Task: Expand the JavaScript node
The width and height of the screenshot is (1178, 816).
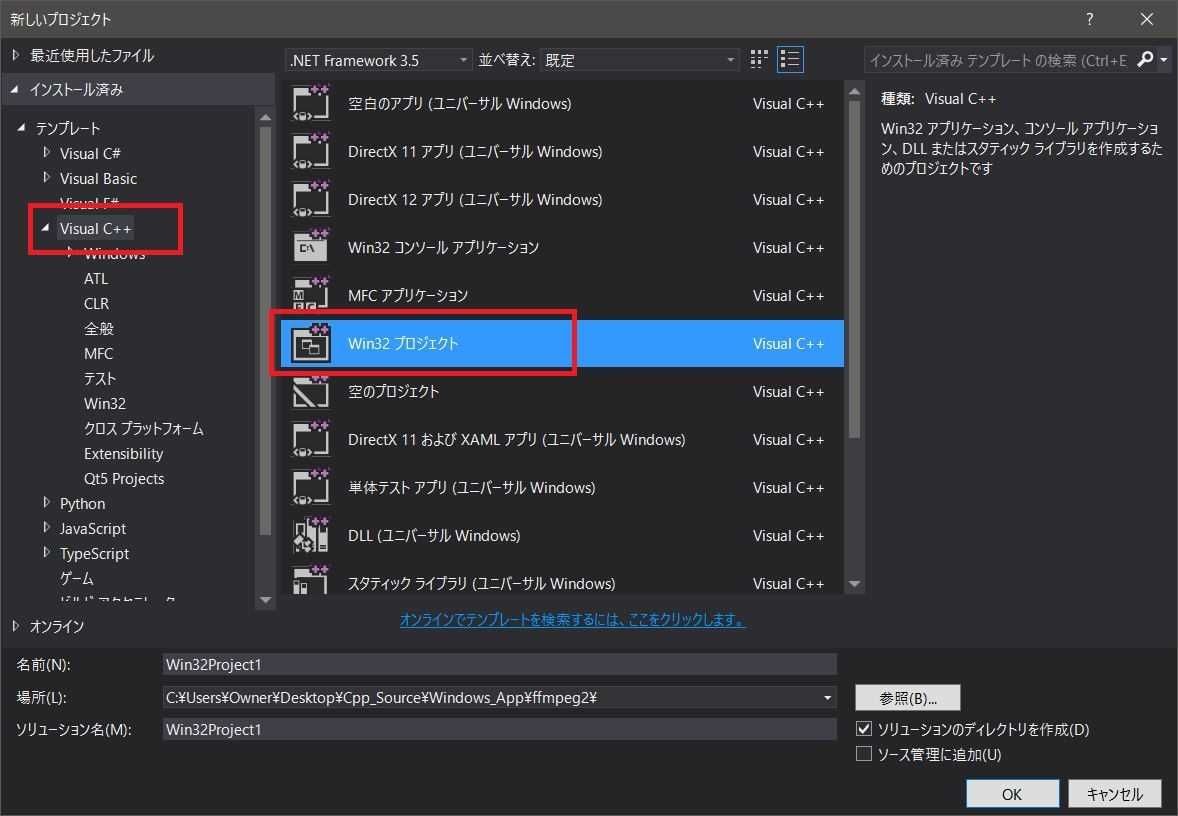Action: 47,528
